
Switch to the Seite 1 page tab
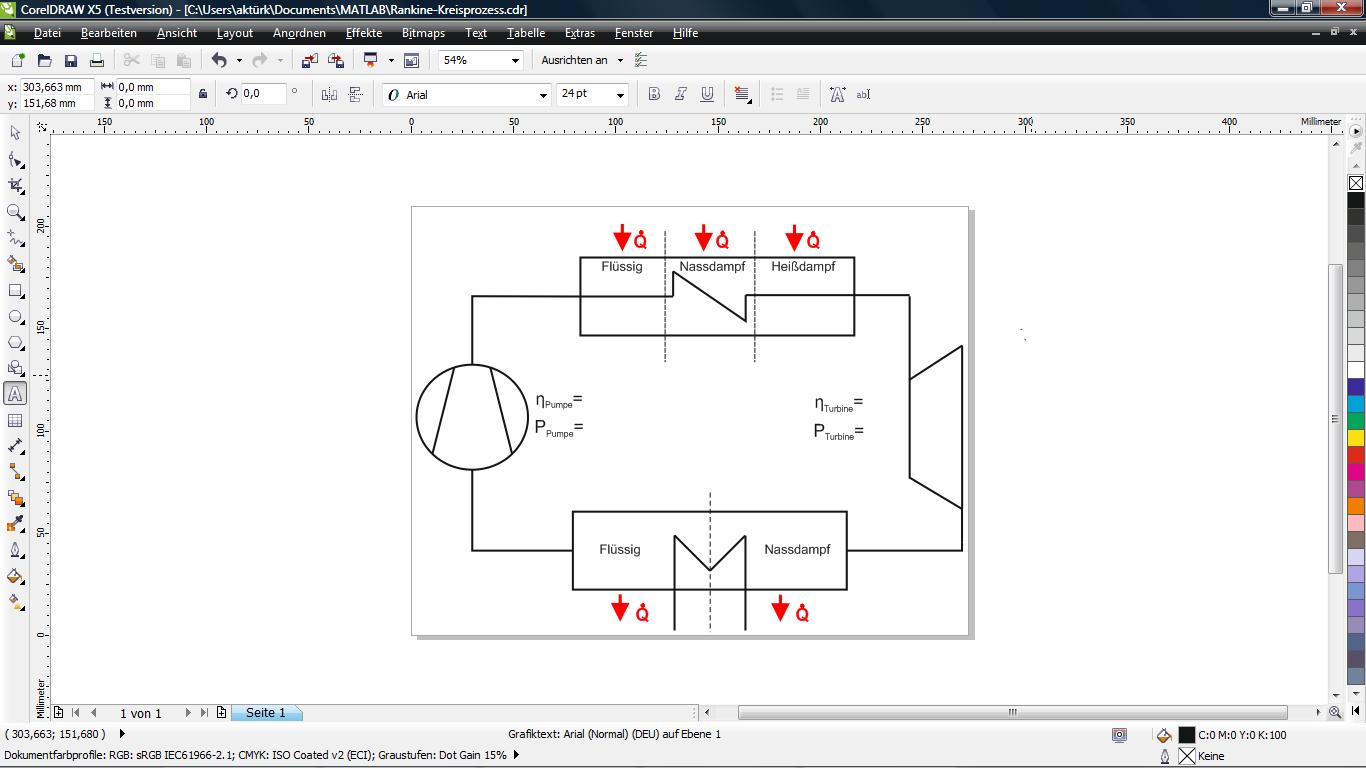click(266, 713)
